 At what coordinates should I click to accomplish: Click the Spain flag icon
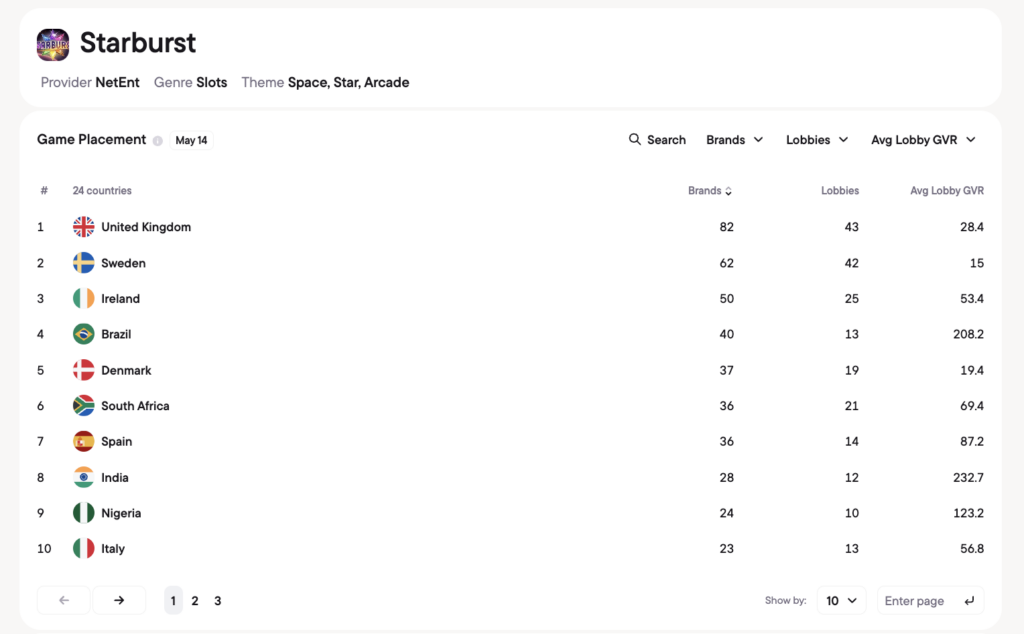point(84,441)
